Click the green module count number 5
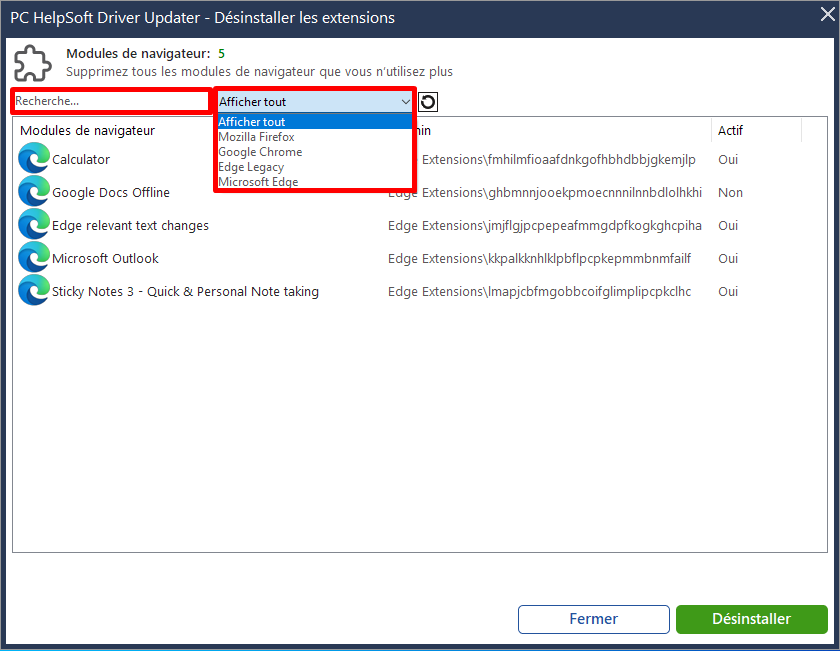The width and height of the screenshot is (840, 651). (221, 54)
